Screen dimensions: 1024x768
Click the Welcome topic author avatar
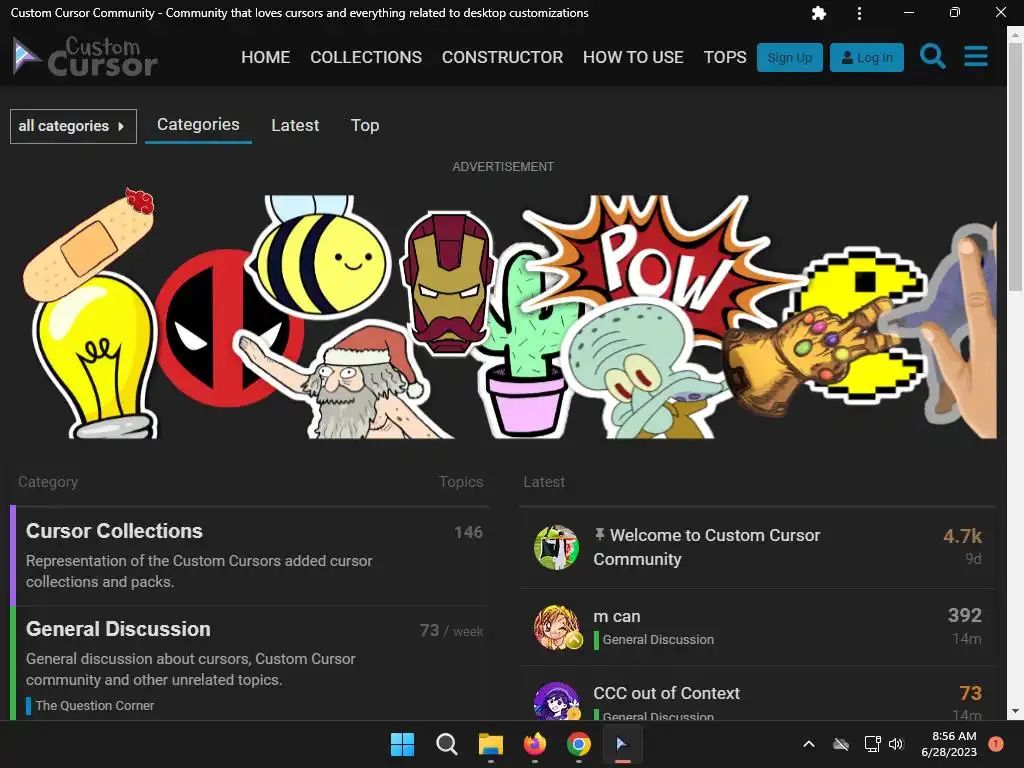pyautogui.click(x=556, y=547)
